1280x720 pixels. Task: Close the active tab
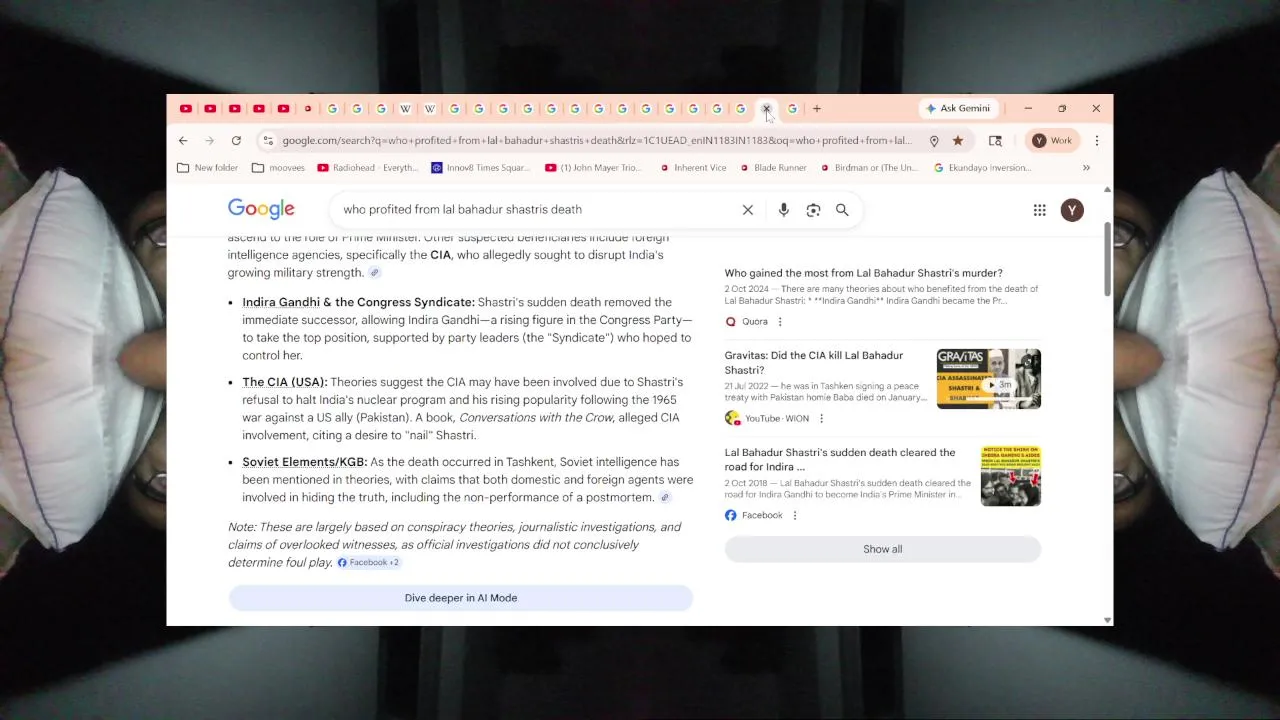coord(767,108)
